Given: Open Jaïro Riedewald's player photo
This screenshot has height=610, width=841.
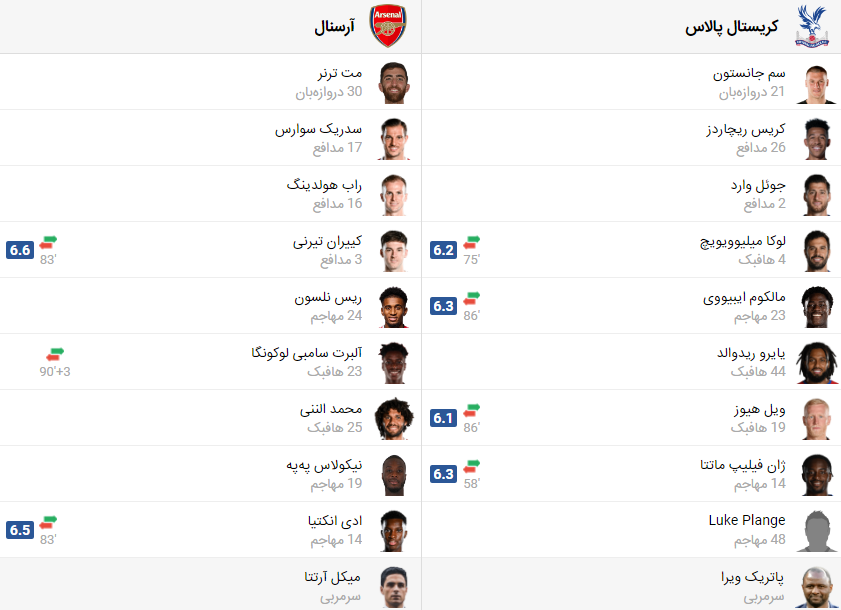Looking at the screenshot, I should coord(817,363).
